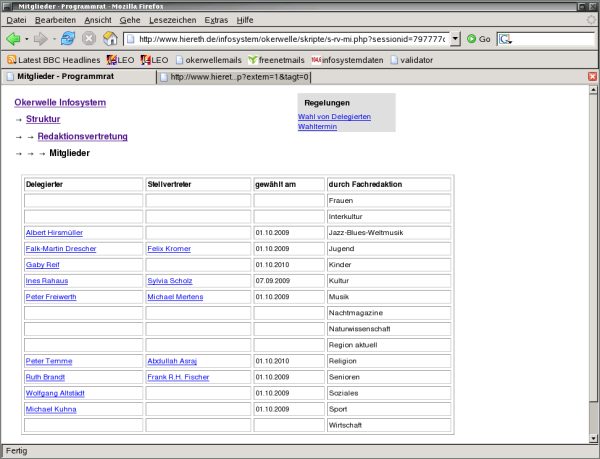Open the Datei menu
600x459 pixels.
[16, 20]
